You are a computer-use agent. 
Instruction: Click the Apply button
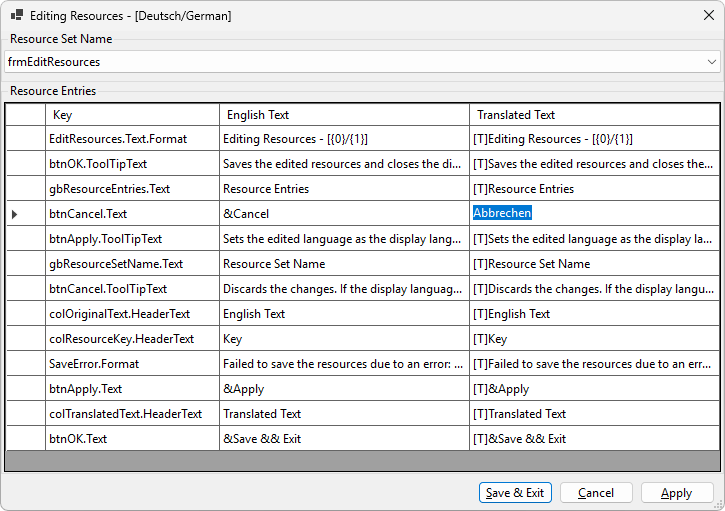[676, 493]
